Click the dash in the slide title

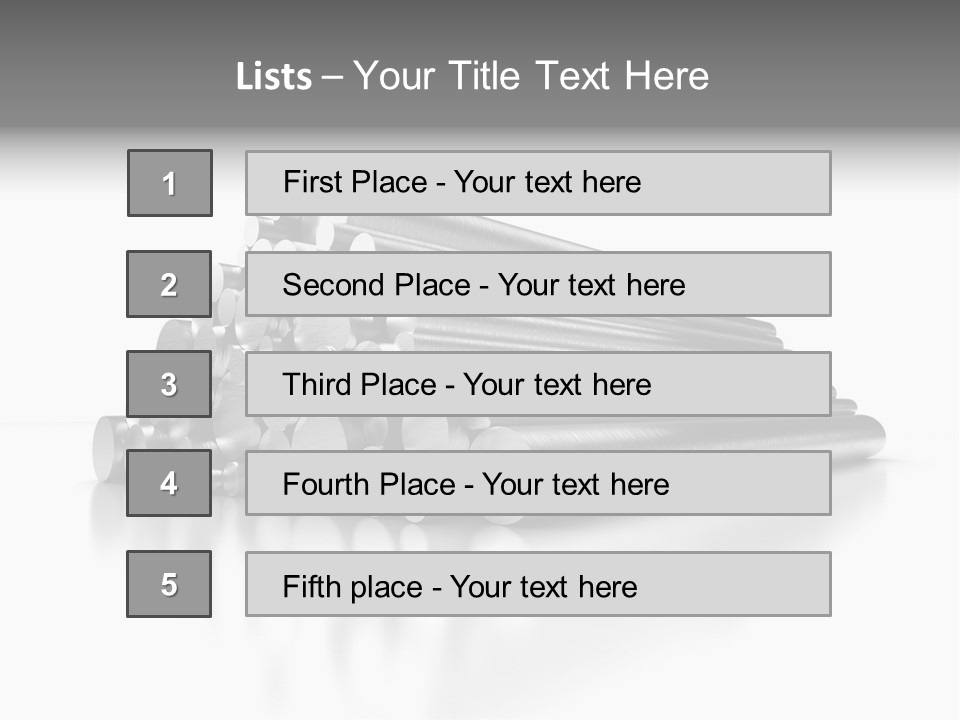pyautogui.click(x=332, y=77)
